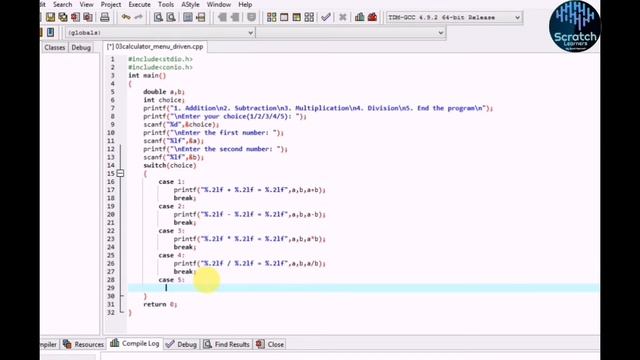Click the blue bookmark icon left of (globals)
640x360 pixels.
(51, 32)
